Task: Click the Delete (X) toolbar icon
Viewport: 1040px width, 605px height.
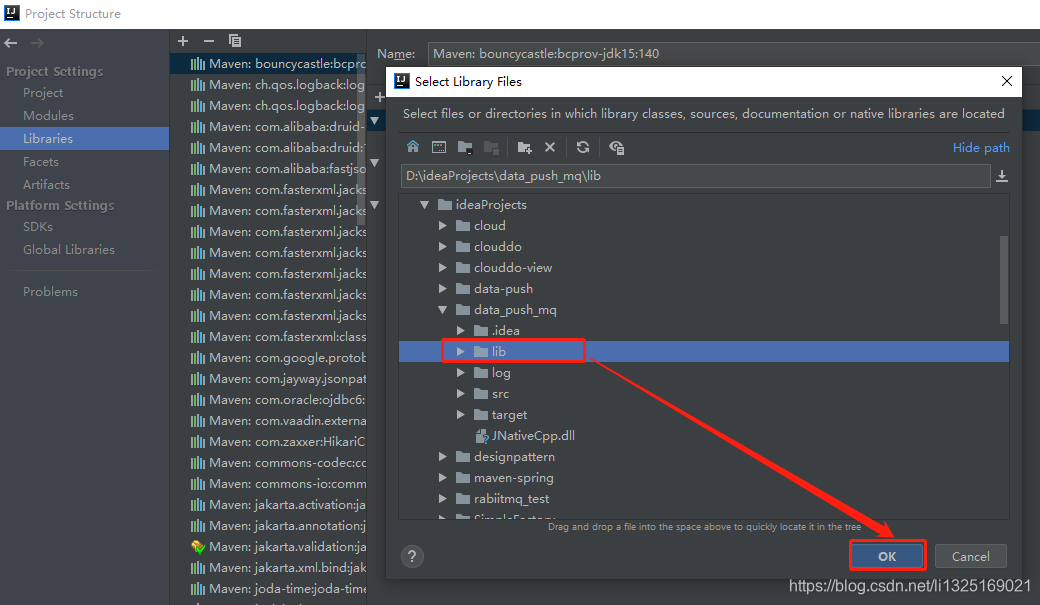Action: (x=550, y=147)
